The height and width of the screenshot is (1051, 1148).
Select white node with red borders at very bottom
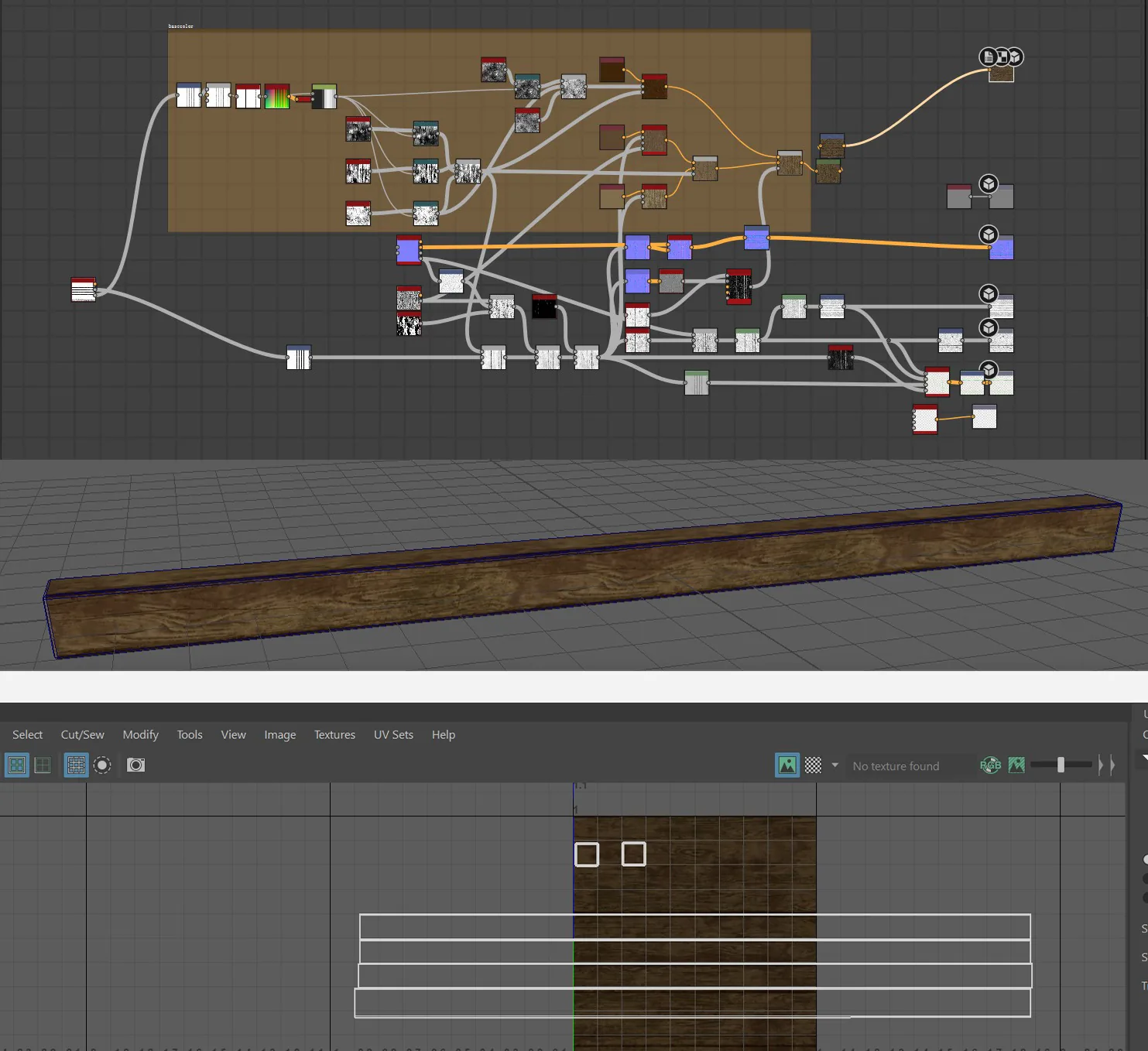(x=925, y=419)
